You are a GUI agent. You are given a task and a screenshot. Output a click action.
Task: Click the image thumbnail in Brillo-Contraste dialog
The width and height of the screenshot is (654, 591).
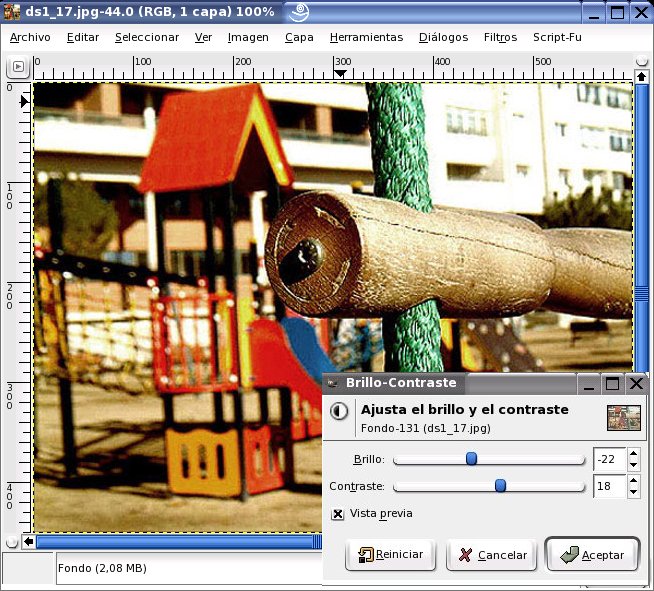pos(624,418)
